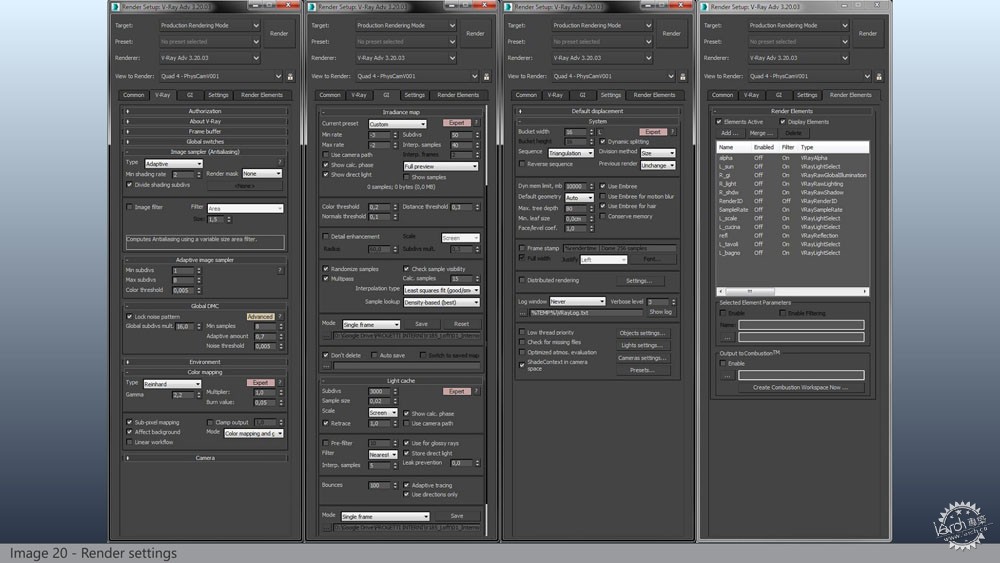1000x563 pixels.
Task: Open Sample lookup dropdown Density-based
Action: click(x=441, y=302)
